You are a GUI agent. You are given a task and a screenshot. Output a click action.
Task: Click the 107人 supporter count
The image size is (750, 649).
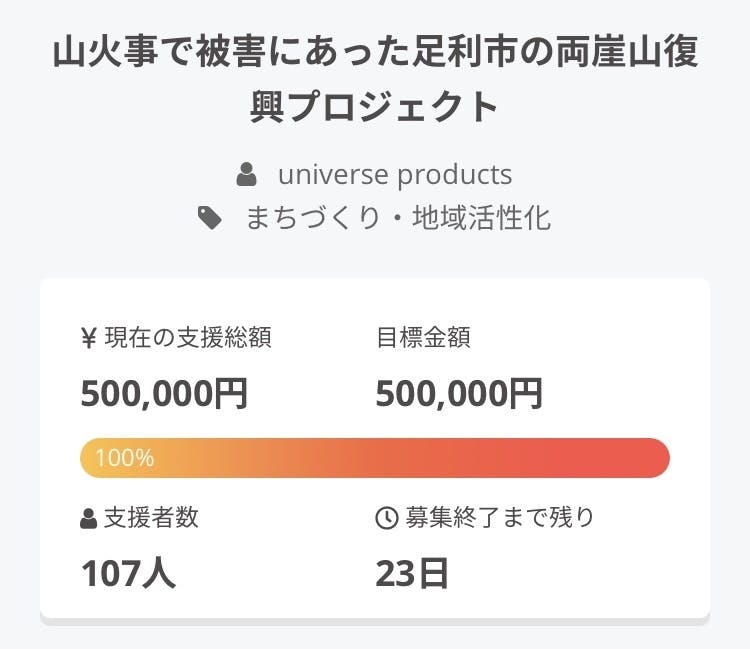128,573
